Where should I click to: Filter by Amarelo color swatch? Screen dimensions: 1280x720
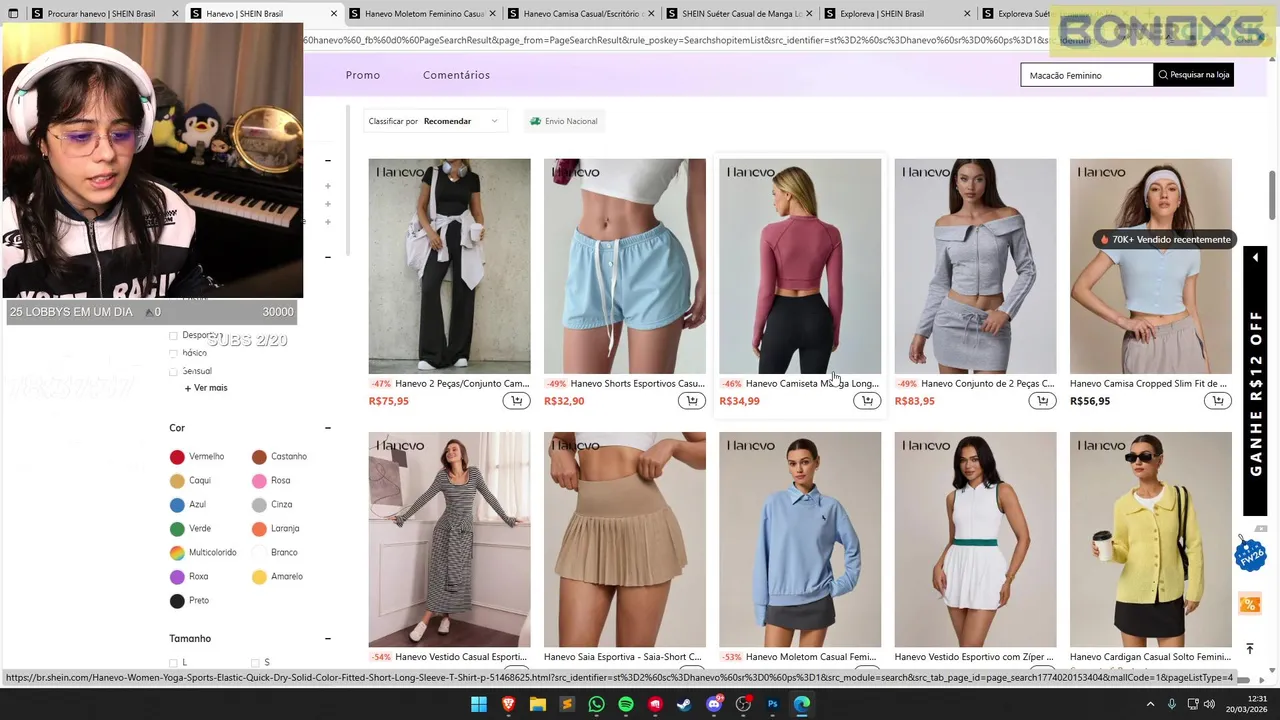click(259, 577)
